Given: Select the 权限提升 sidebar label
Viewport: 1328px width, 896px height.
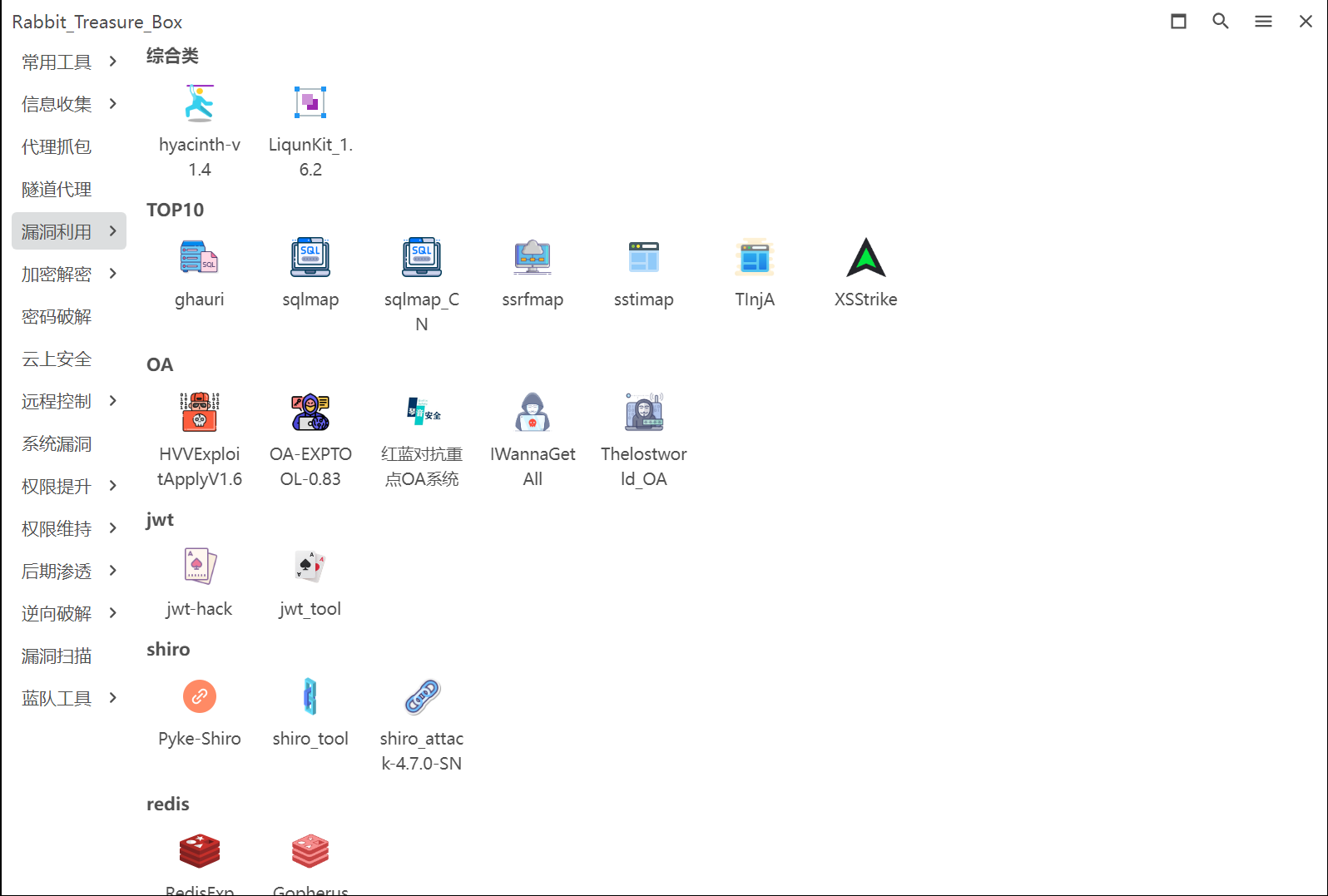Looking at the screenshot, I should pyautogui.click(x=57, y=486).
